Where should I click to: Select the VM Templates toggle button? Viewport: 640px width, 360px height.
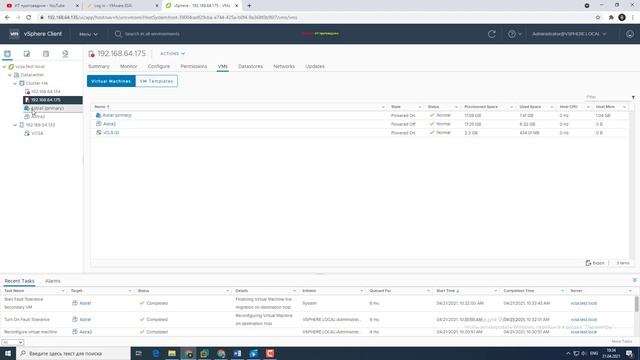point(156,81)
